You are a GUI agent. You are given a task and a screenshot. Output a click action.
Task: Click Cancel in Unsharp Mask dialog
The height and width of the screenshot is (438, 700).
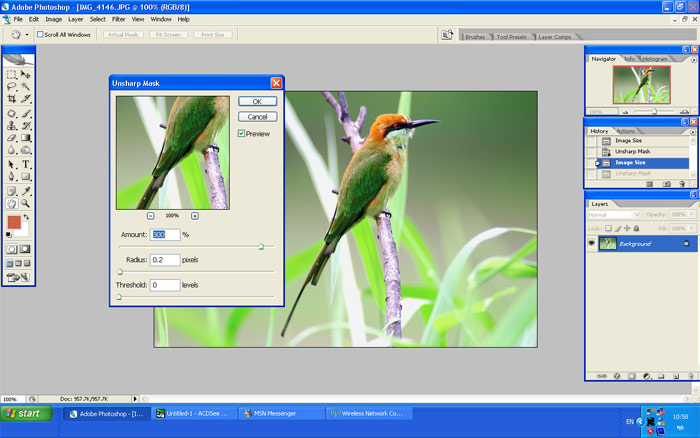pos(258,117)
